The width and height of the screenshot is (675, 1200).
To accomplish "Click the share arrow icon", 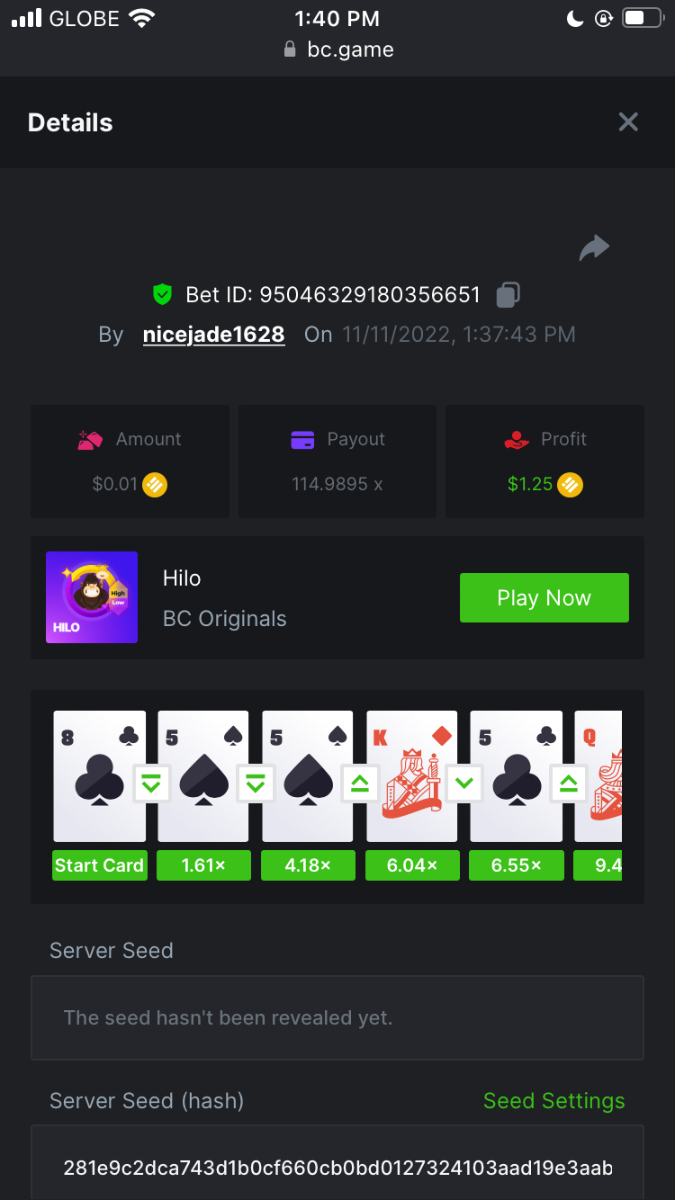I will 594,248.
